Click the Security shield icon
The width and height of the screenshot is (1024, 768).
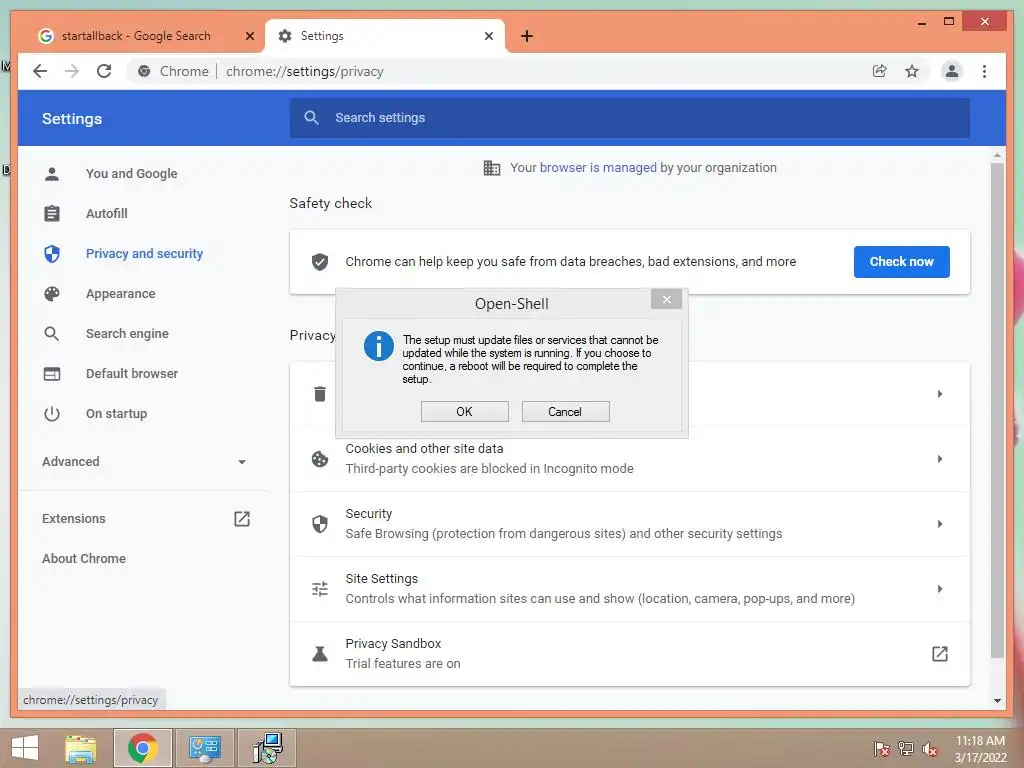[x=320, y=524]
